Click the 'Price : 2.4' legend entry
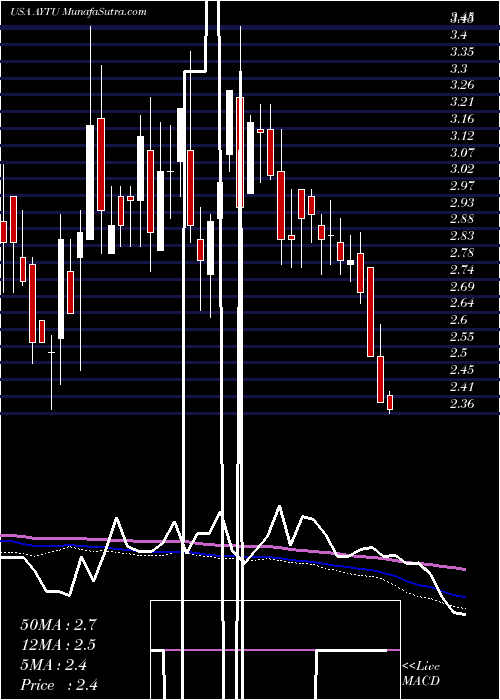The width and height of the screenshot is (500, 700). click(x=58, y=685)
